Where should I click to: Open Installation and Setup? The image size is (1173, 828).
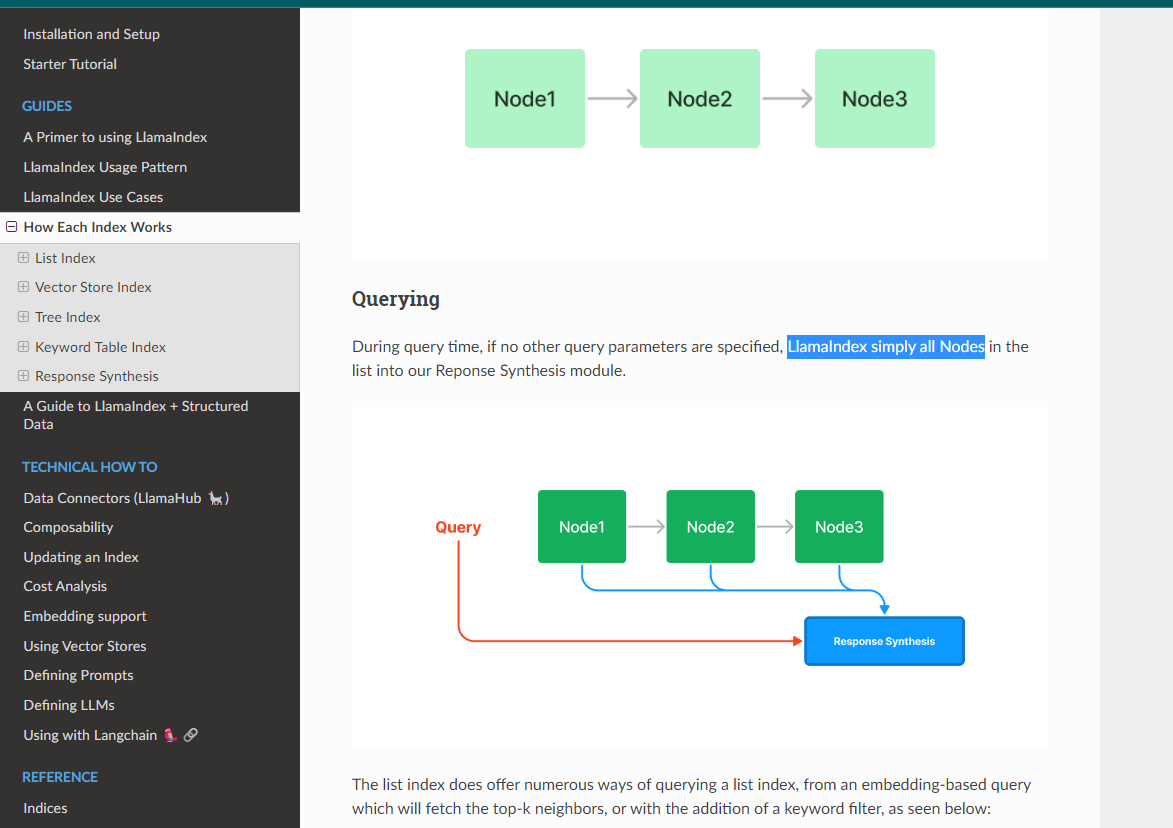91,33
